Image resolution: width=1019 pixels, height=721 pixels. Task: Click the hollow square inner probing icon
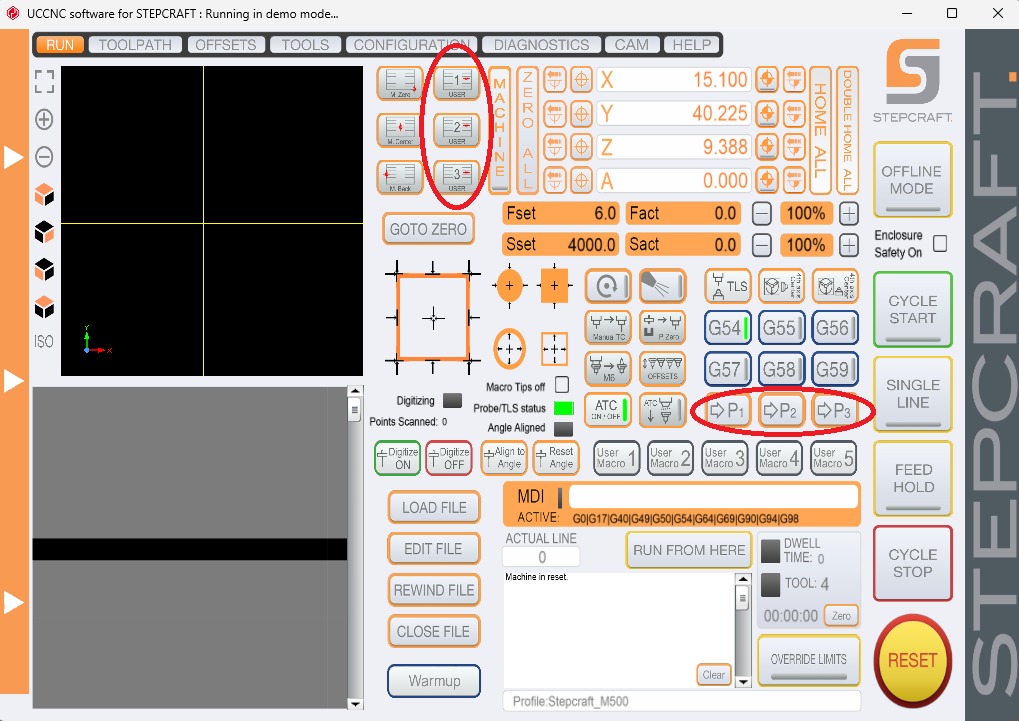pyautogui.click(x=554, y=349)
